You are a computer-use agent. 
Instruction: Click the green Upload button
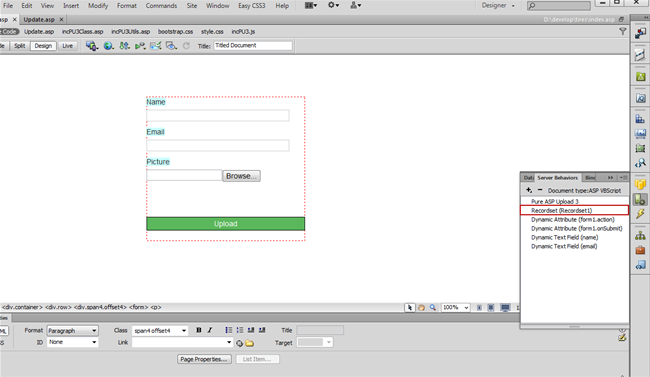[226, 224]
